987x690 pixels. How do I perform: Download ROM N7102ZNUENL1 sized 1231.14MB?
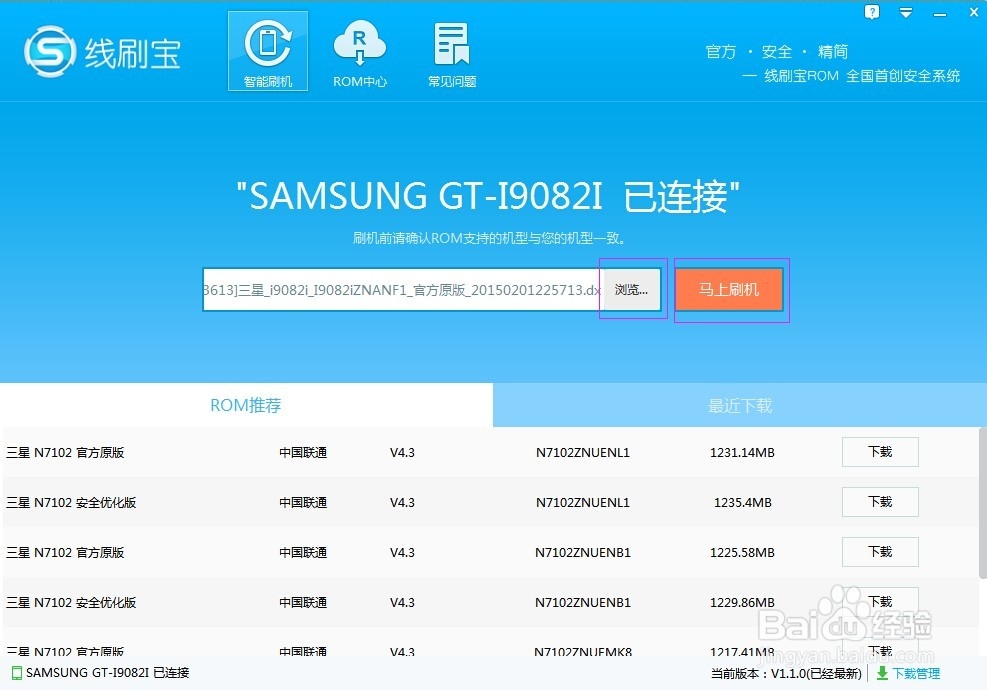[880, 452]
